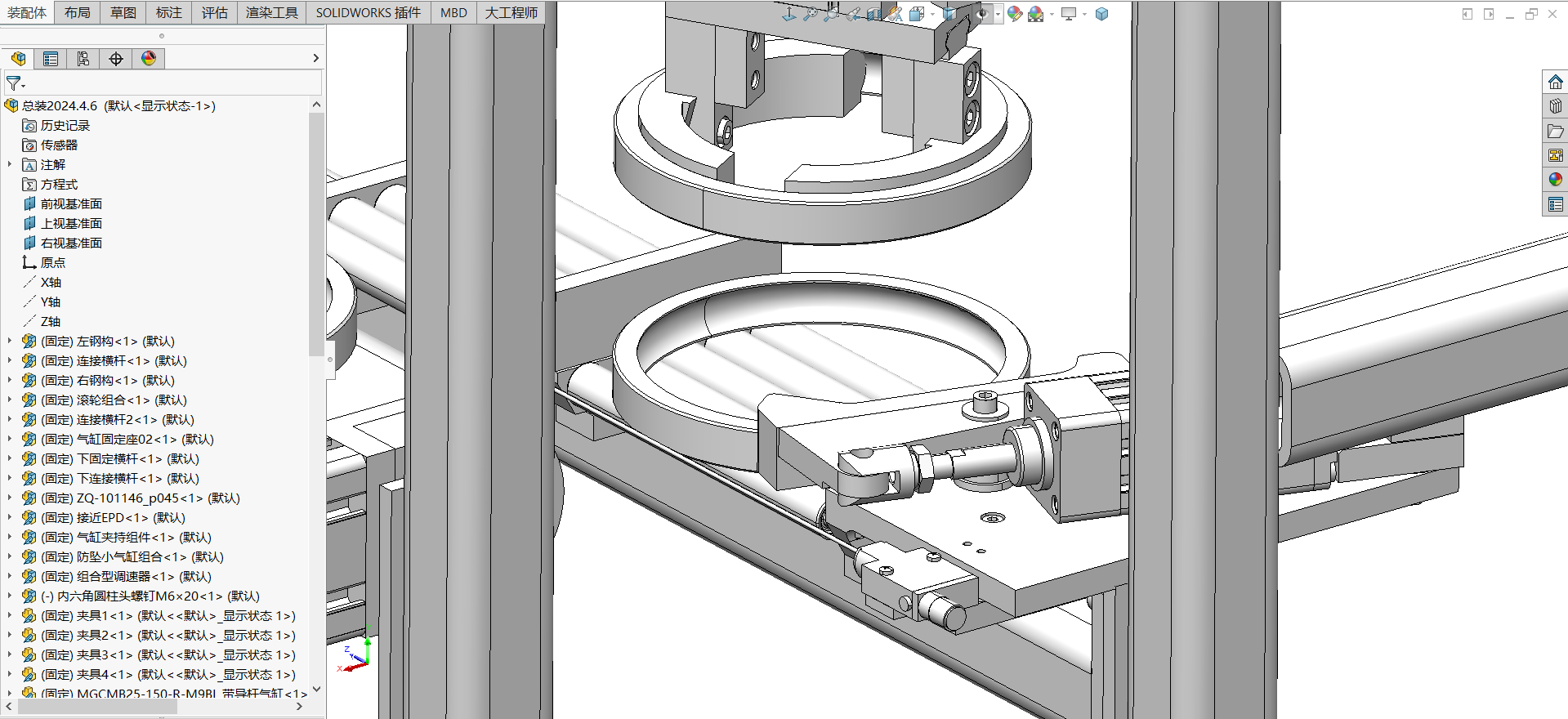Open the DisplayManager color ball tab

tap(149, 59)
